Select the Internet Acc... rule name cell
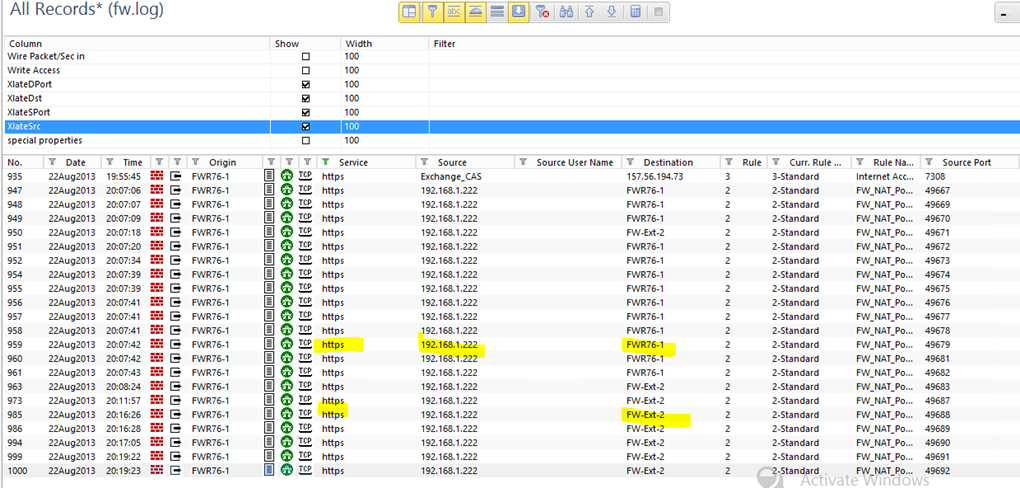The image size is (1020, 488). (x=885, y=176)
